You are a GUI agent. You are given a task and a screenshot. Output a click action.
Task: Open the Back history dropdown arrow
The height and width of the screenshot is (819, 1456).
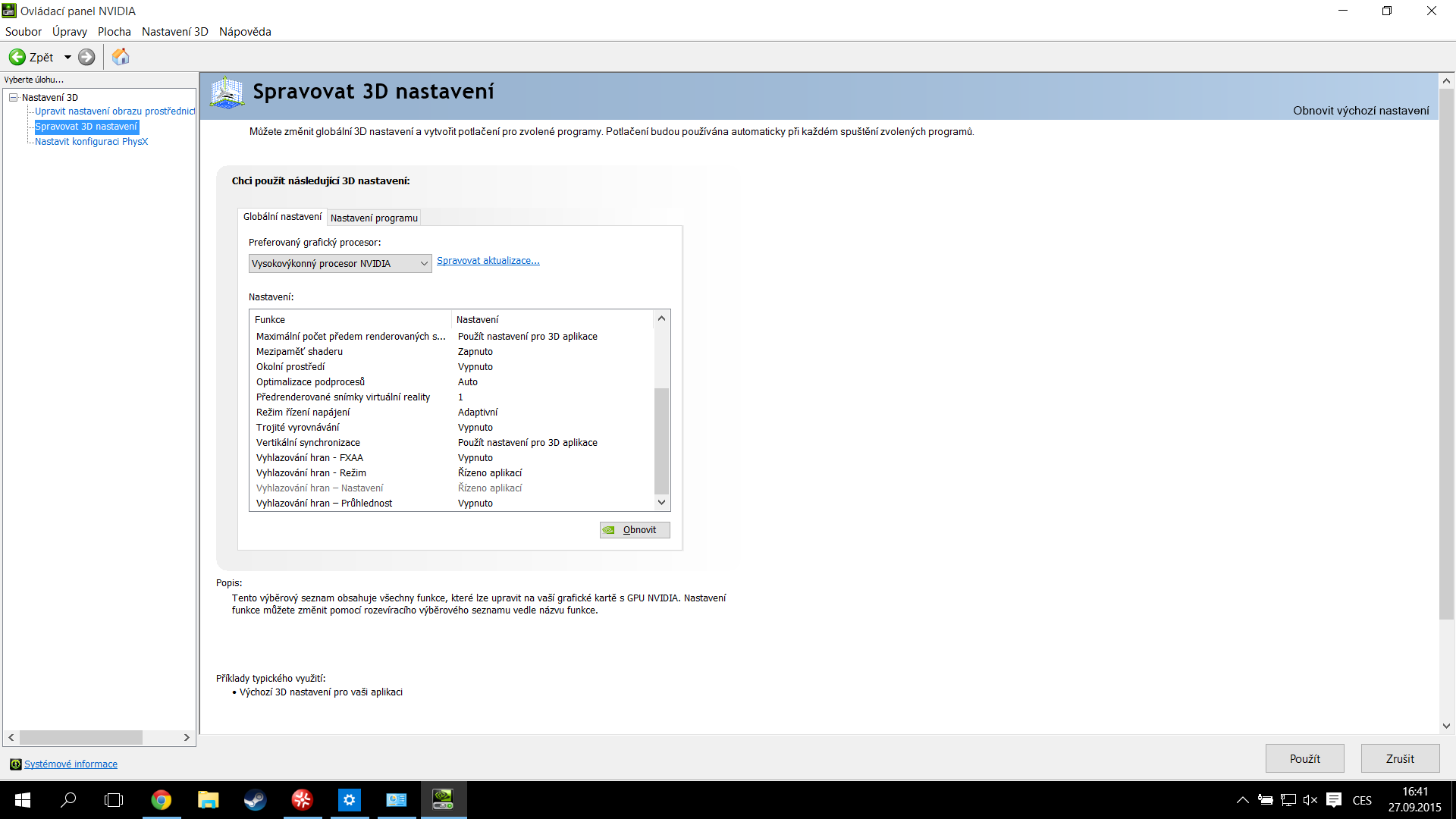point(67,57)
